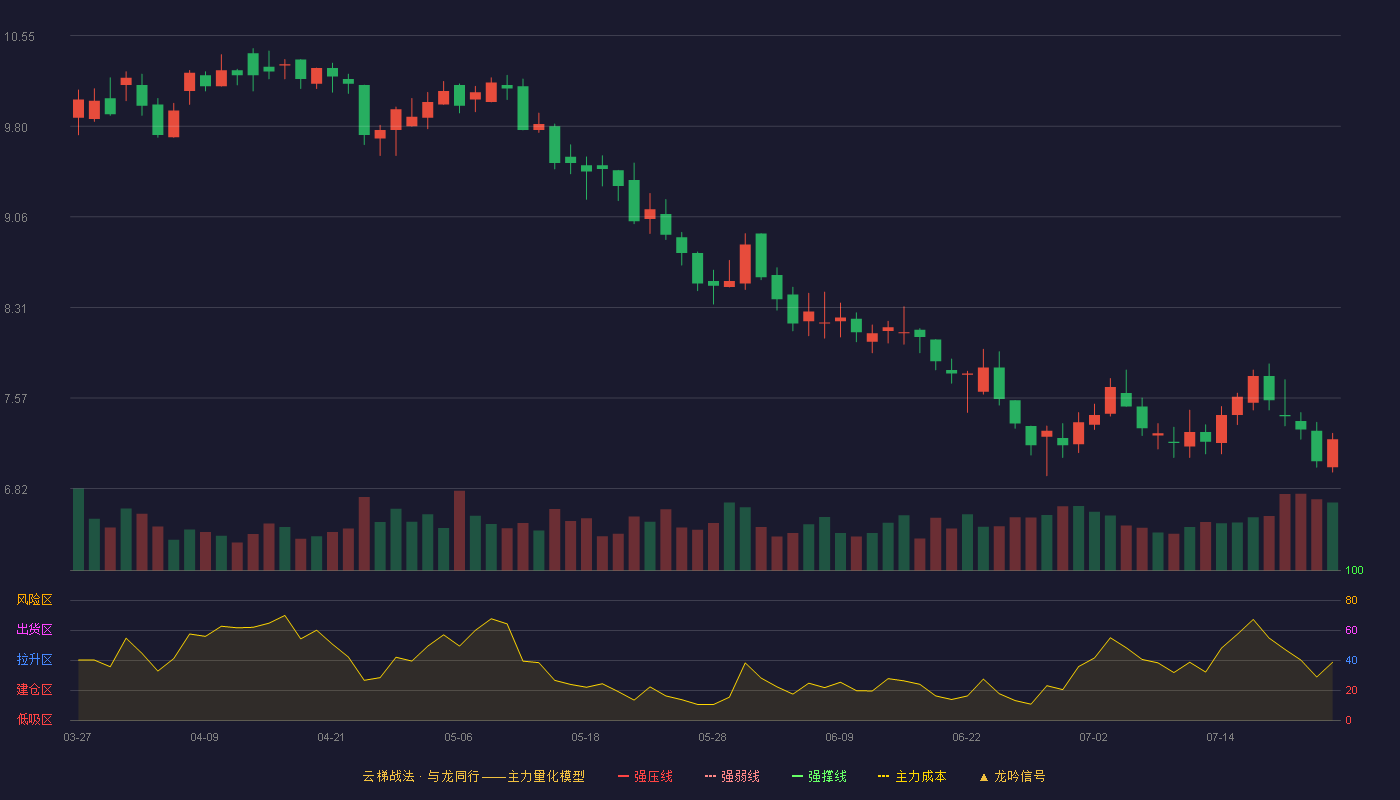The width and height of the screenshot is (1400, 800).
Task: Select the 07-14 date label
Action: point(1220,737)
